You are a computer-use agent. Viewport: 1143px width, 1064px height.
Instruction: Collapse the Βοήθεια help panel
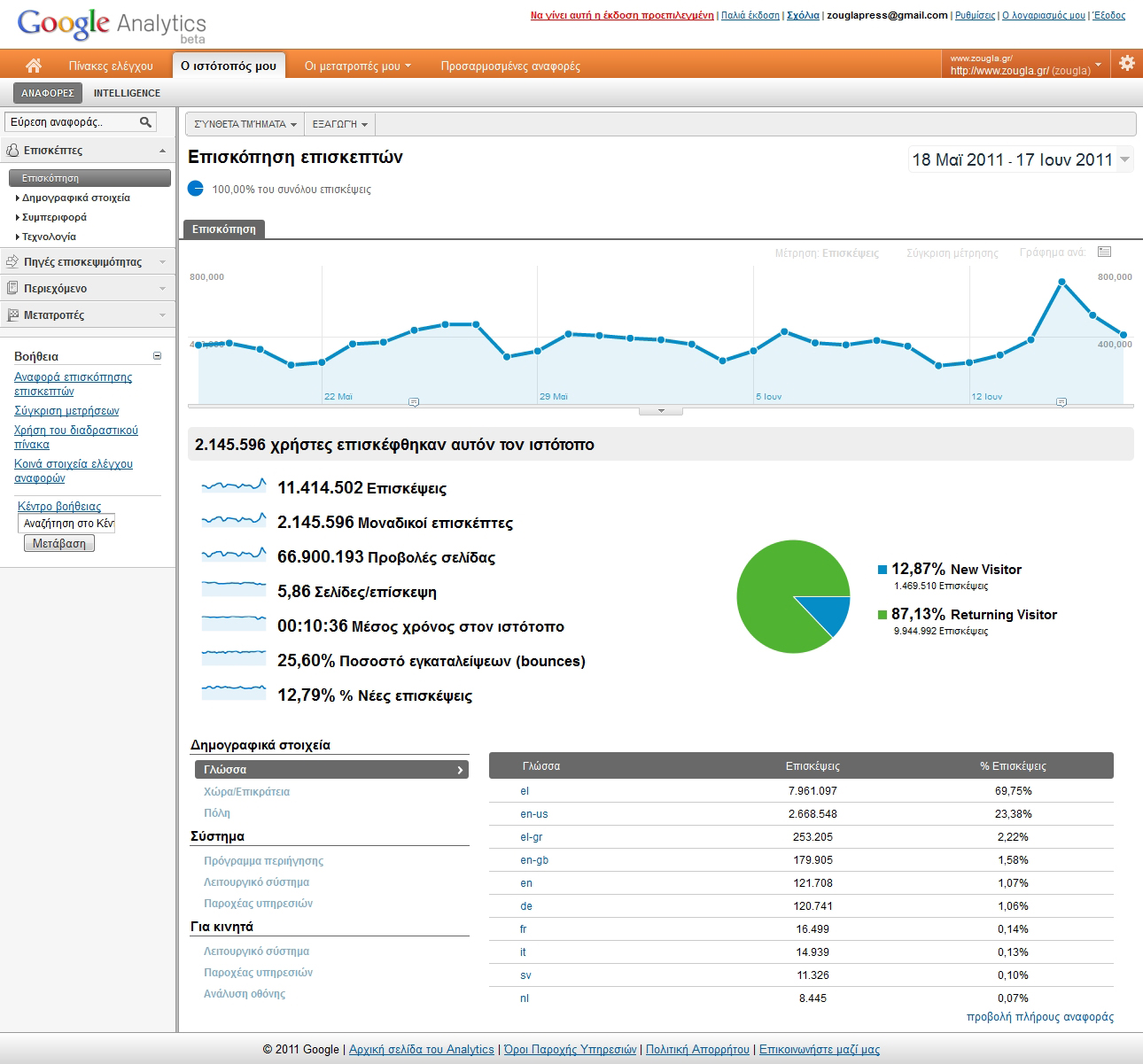pyautogui.click(x=157, y=356)
